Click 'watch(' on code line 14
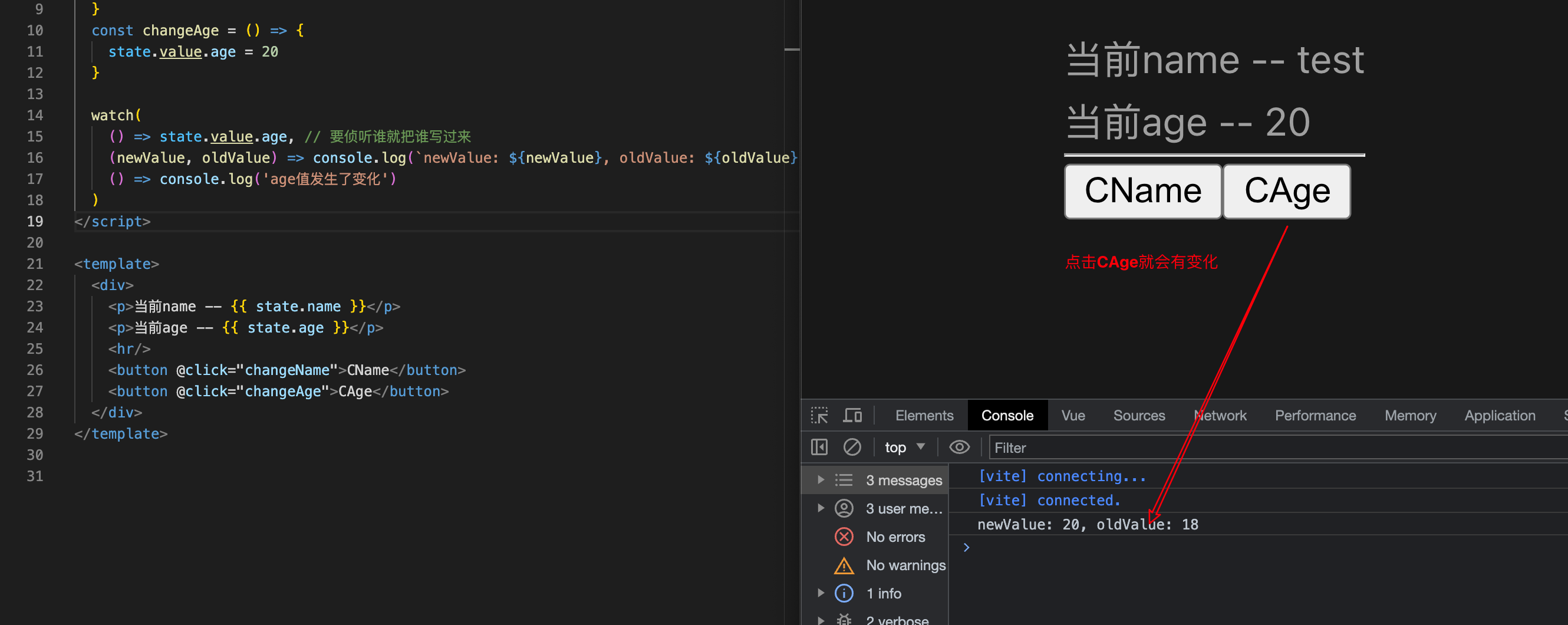Viewport: 1568px width, 625px height. tap(116, 115)
